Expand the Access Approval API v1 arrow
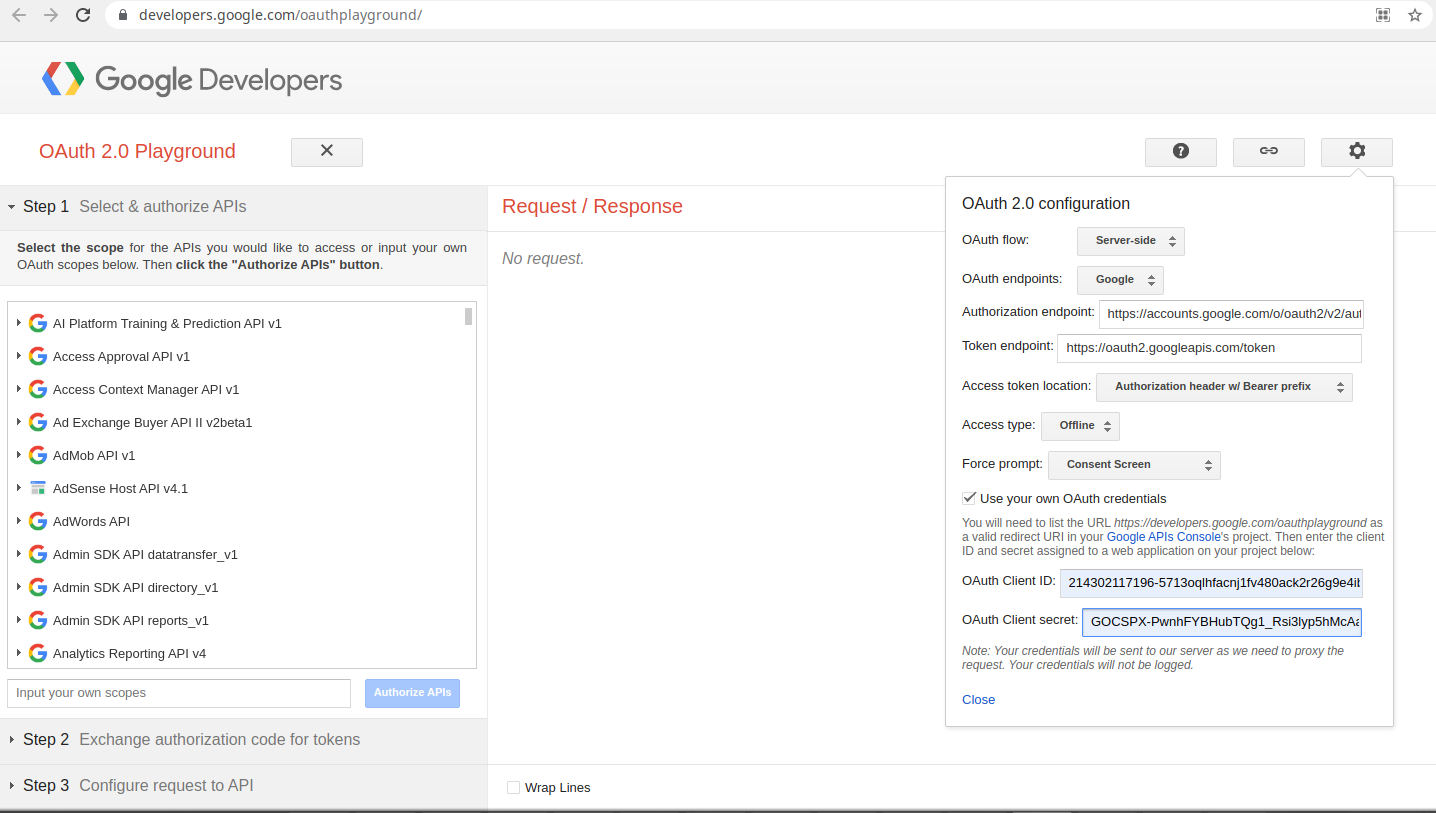Viewport: 1436px width, 813px height. (19, 356)
